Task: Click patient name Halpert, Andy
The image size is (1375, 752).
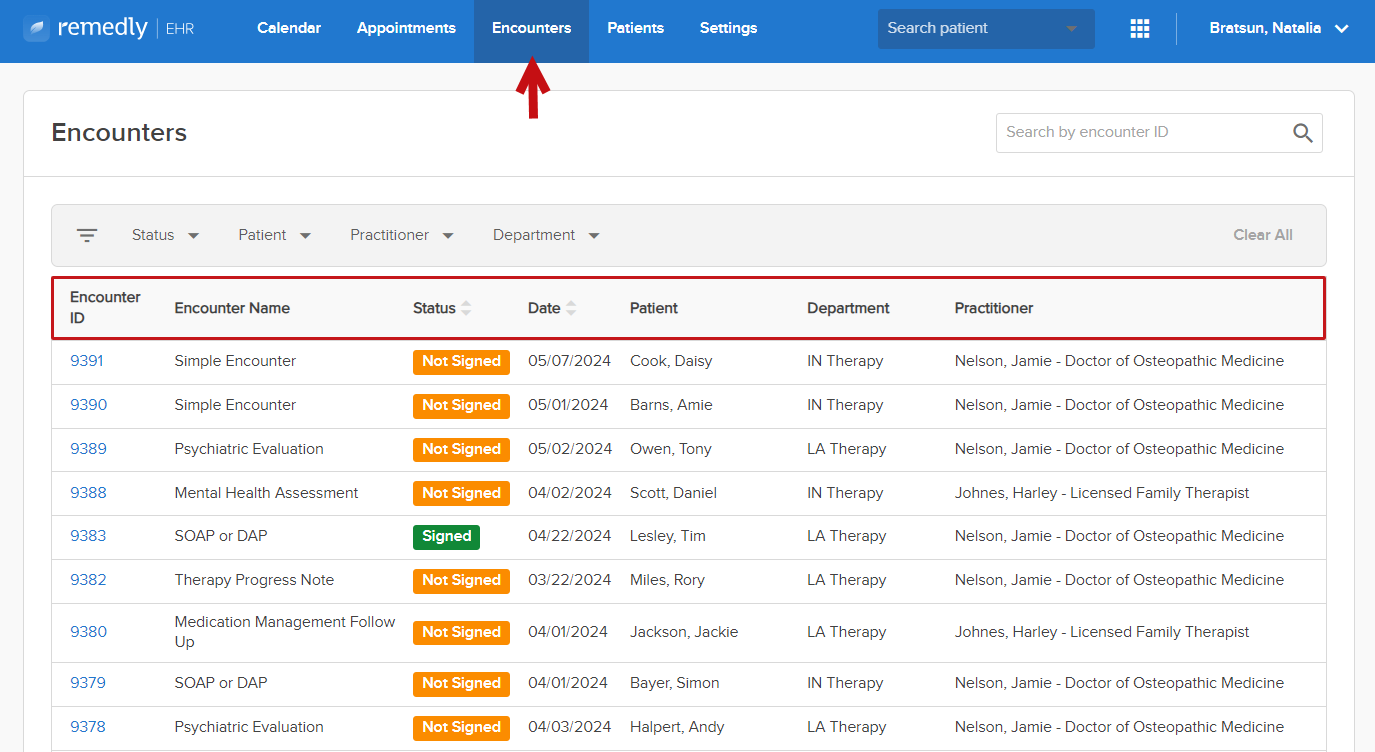Action: click(677, 727)
